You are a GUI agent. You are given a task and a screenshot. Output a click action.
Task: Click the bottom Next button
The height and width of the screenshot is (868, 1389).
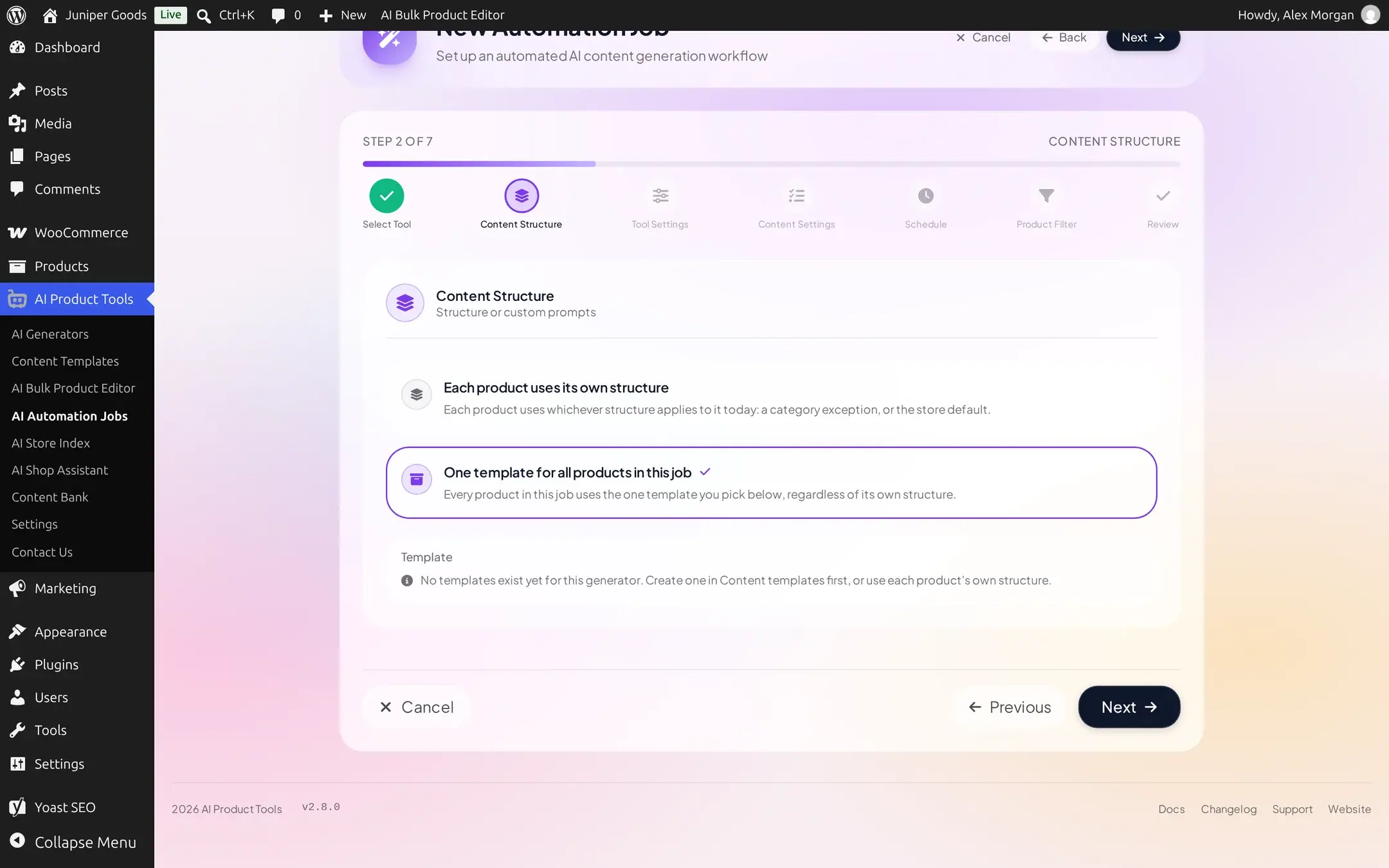tap(1129, 707)
